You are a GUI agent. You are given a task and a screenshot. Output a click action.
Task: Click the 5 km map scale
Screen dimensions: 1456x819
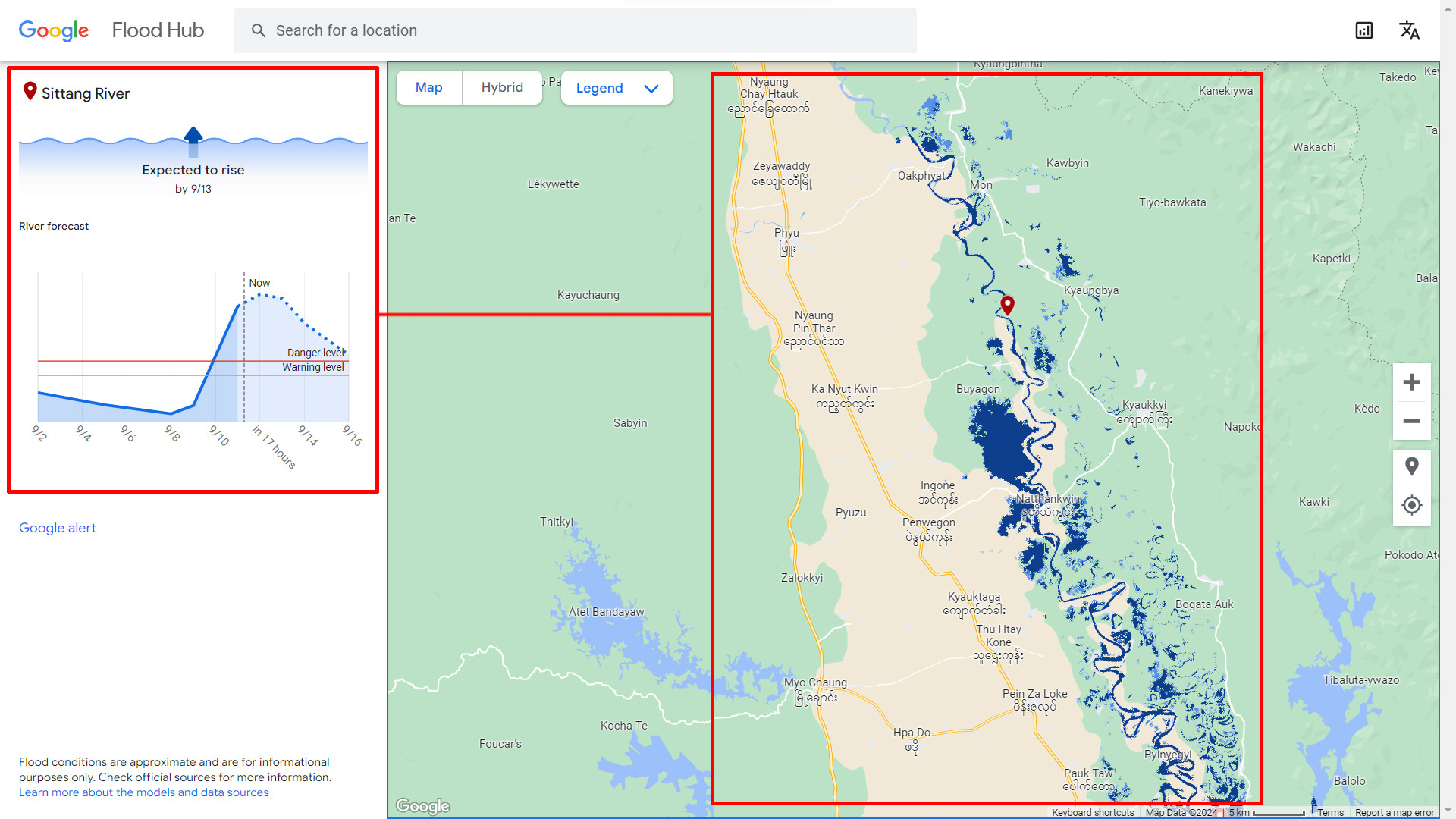[x=1266, y=812]
